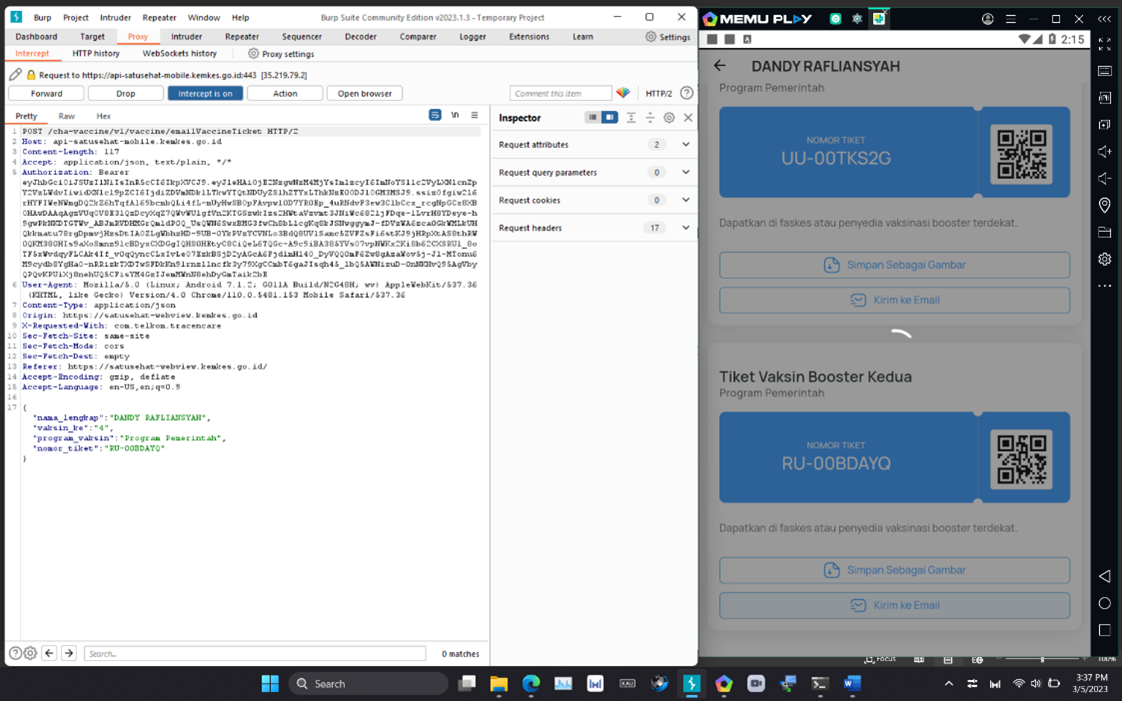Click the search back arrow in Burp editor
Screen dimensions: 1122x701
pos(49,653)
